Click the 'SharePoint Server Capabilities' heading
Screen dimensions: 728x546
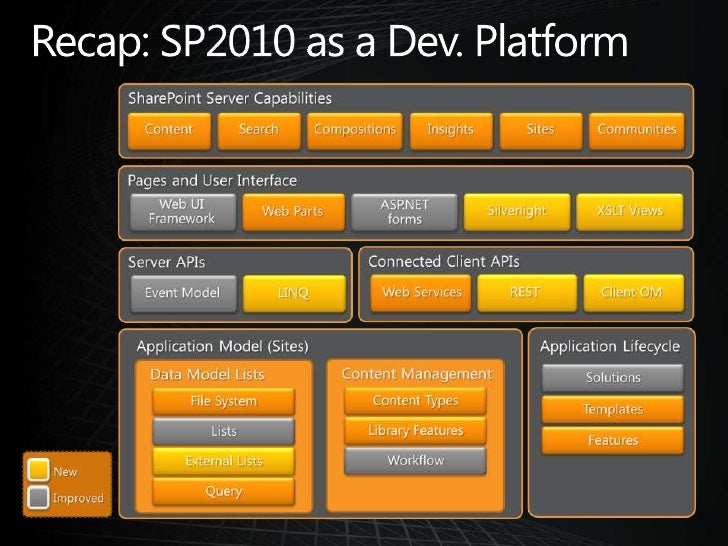[x=230, y=98]
